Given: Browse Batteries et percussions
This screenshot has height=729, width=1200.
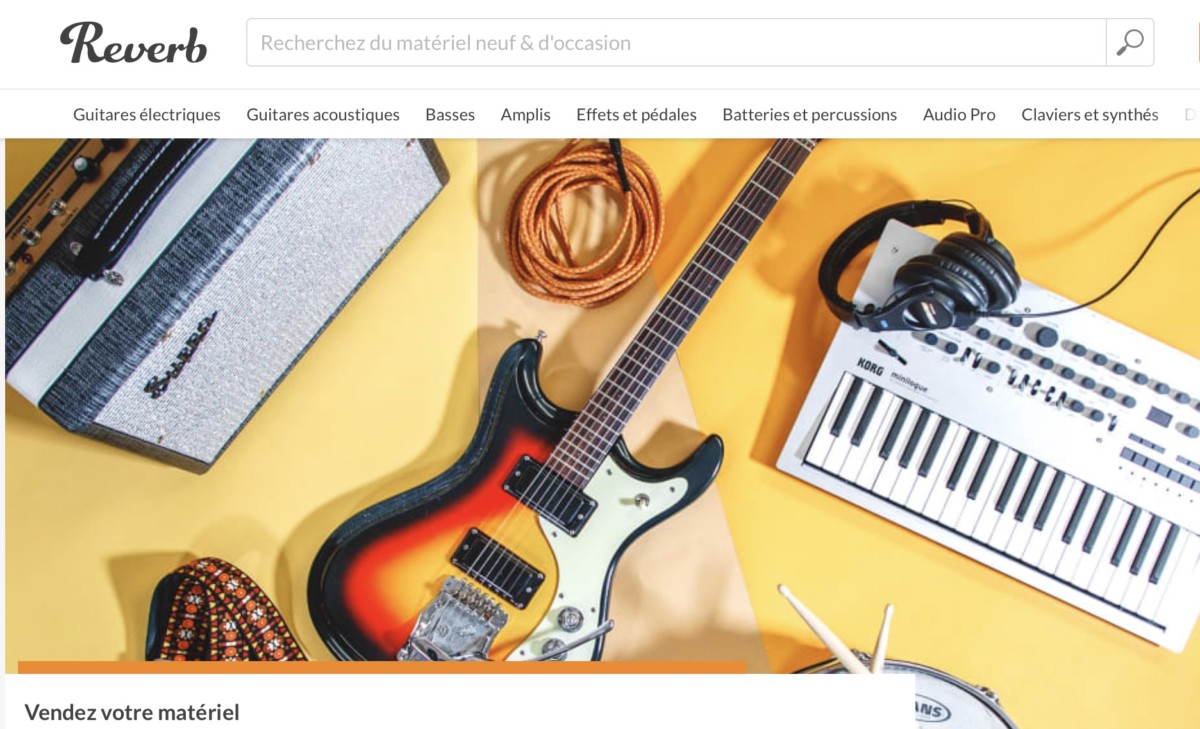Looking at the screenshot, I should click(x=810, y=114).
